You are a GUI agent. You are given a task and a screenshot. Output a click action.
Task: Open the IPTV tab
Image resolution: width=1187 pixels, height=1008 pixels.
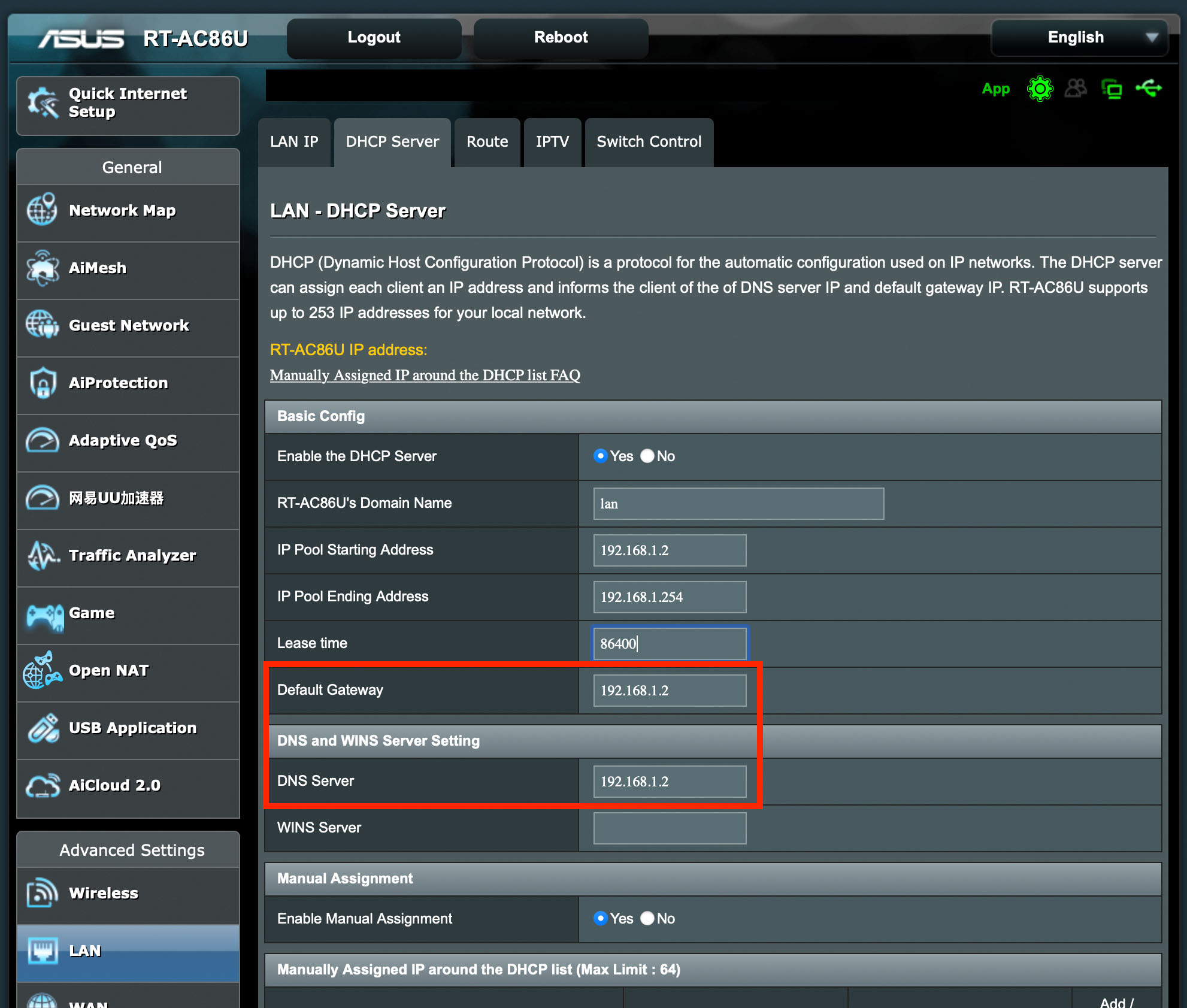pos(552,142)
